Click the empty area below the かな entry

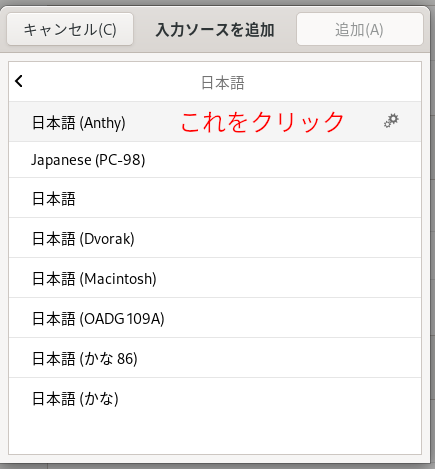tap(215, 436)
